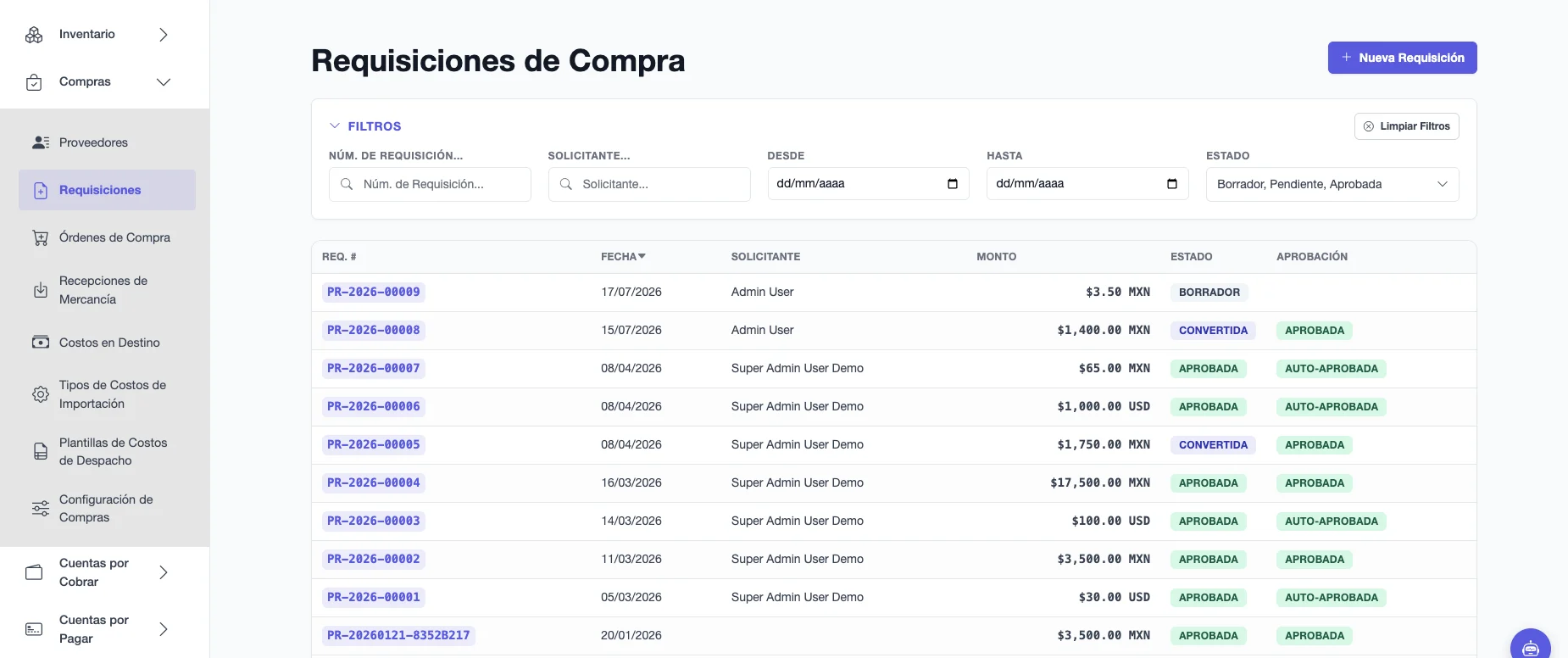Click the CONVERTIDA badge for PR-2026-00008
Screen dimensions: 1568x658
pos(1213,331)
